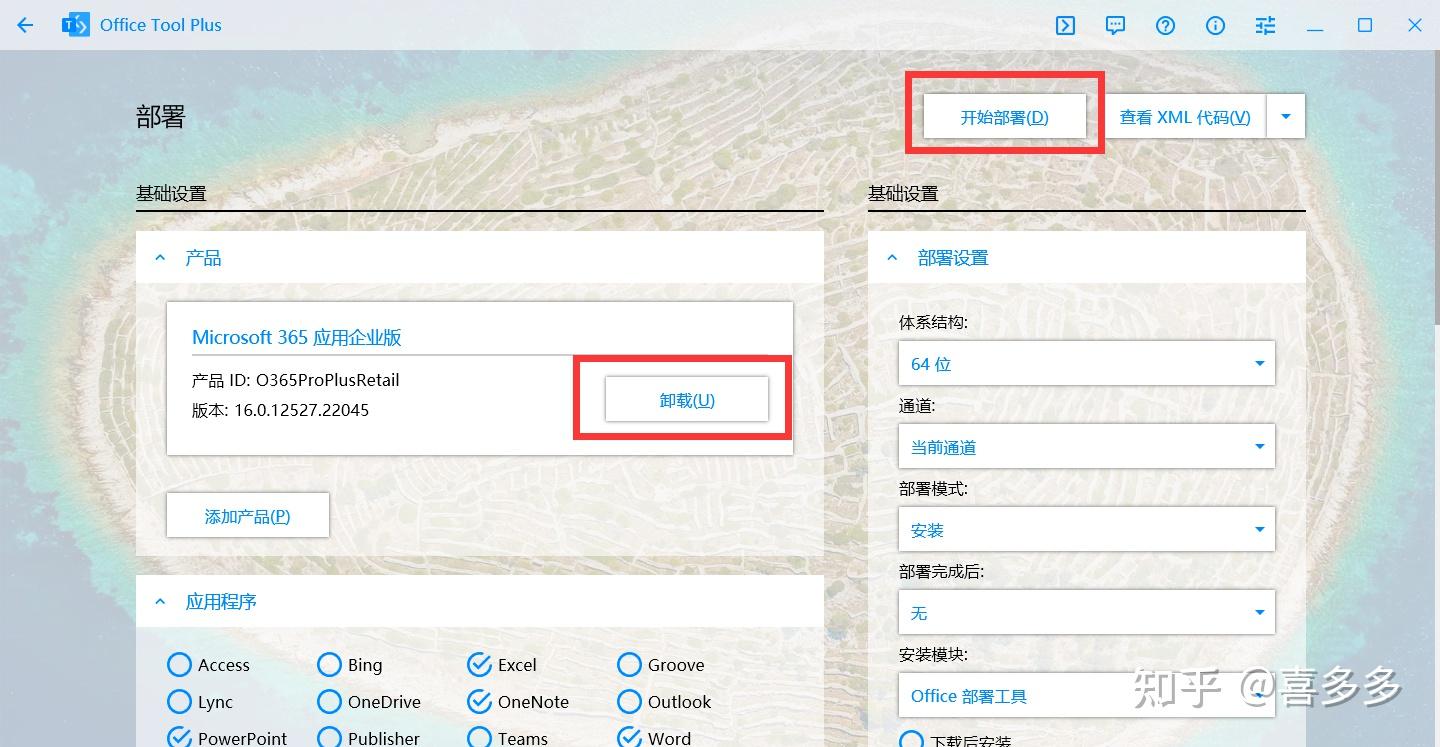1440x747 pixels.
Task: Click the 部署 page heading
Action: click(161, 117)
